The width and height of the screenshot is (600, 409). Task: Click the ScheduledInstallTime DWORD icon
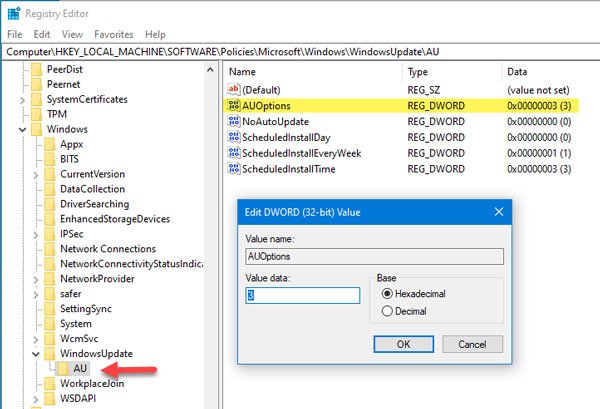point(233,169)
